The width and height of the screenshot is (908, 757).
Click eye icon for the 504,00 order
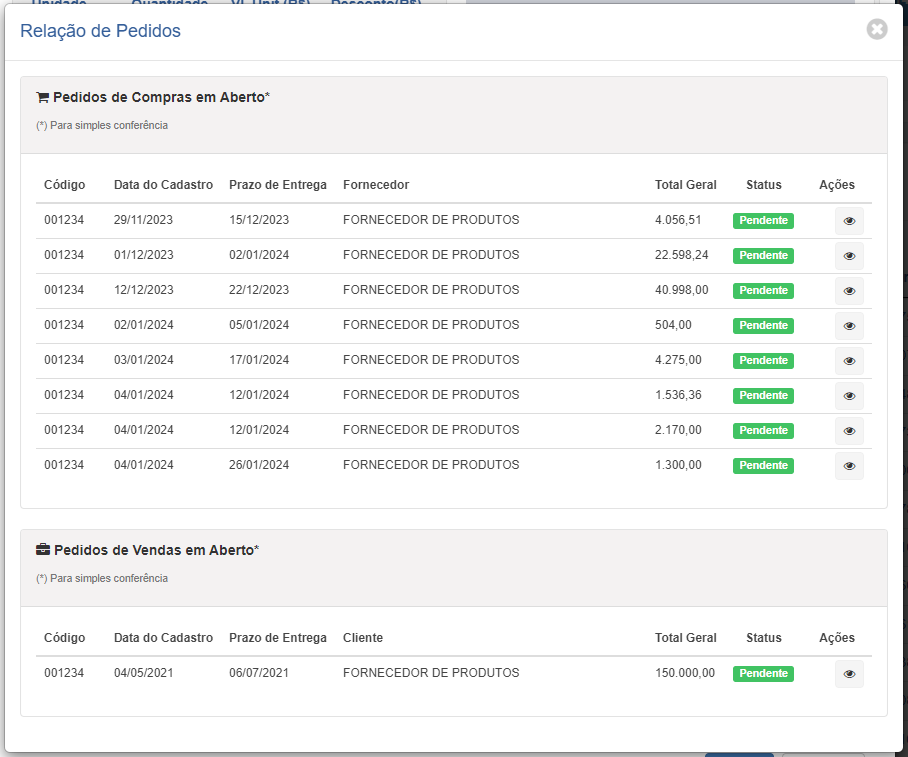(x=849, y=326)
